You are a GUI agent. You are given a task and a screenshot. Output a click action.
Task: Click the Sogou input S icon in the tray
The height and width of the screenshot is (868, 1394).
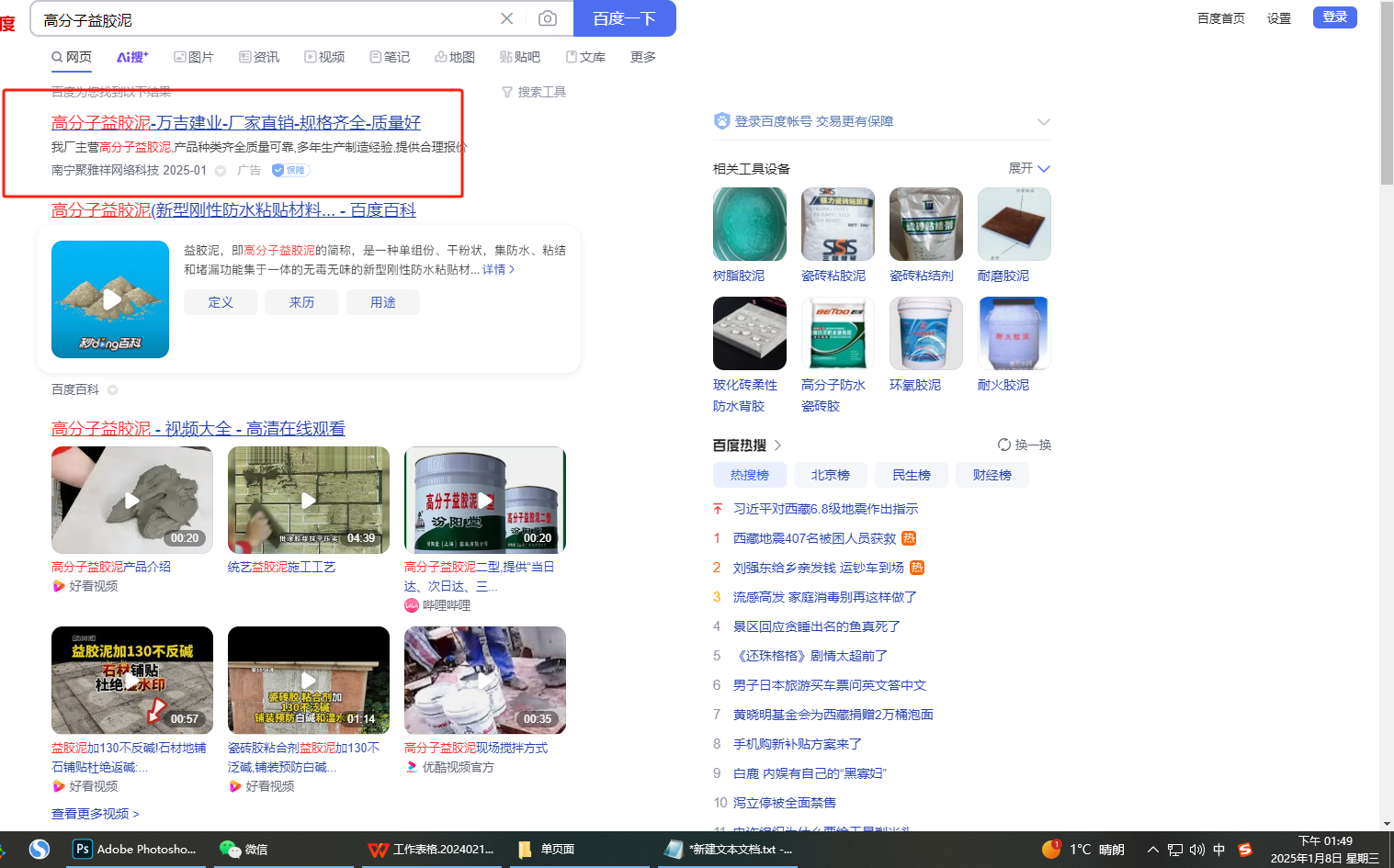[x=1245, y=850]
